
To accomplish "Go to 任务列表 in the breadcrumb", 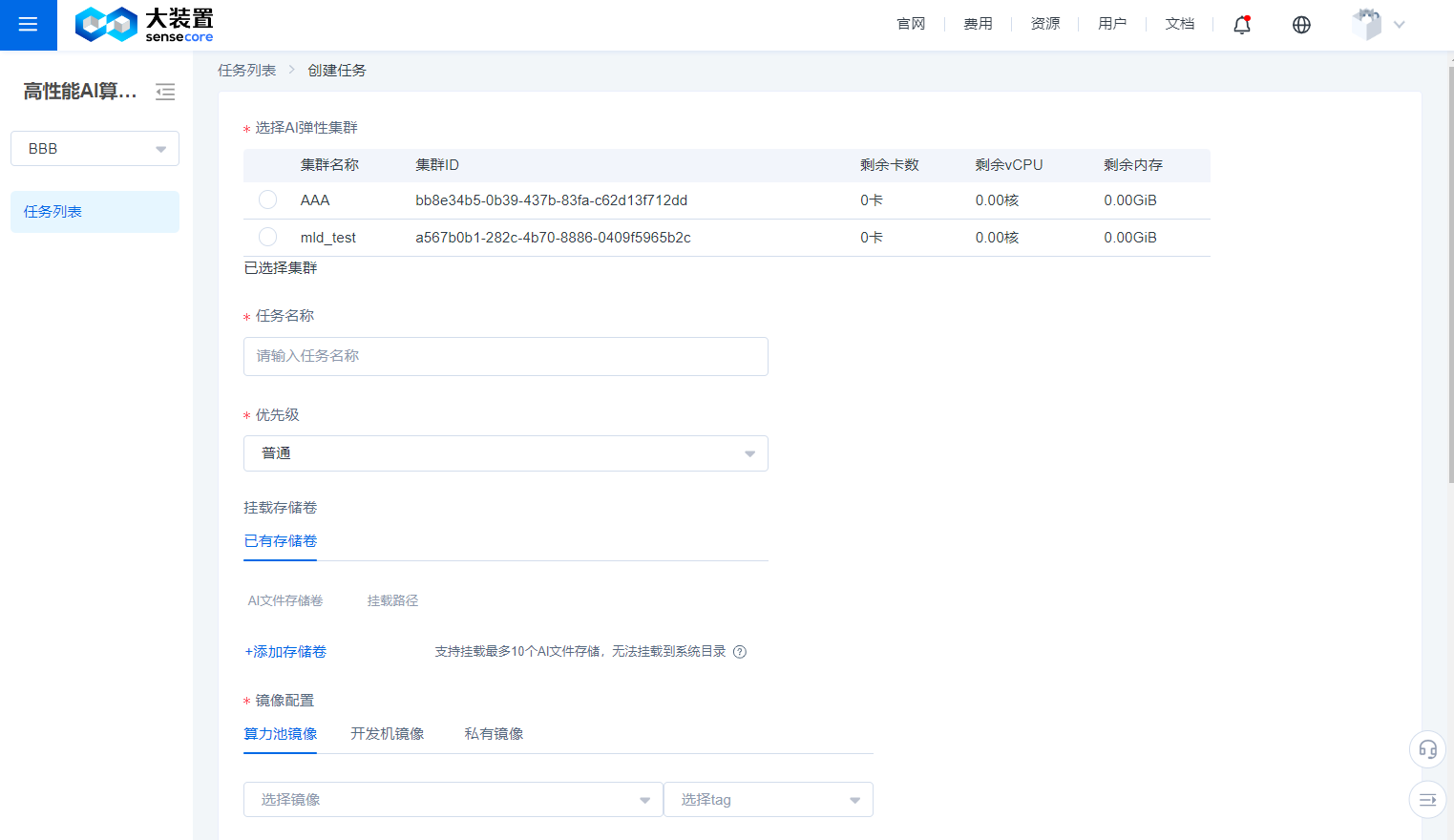I will pyautogui.click(x=246, y=71).
